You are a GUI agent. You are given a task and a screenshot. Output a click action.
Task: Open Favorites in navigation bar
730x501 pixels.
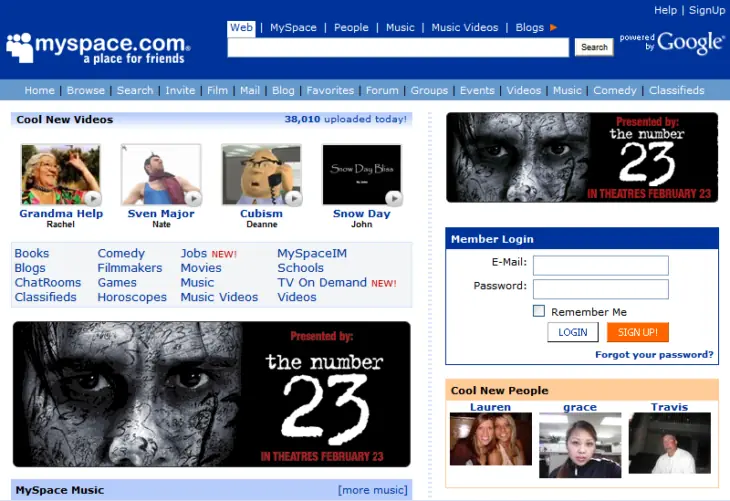coord(330,90)
